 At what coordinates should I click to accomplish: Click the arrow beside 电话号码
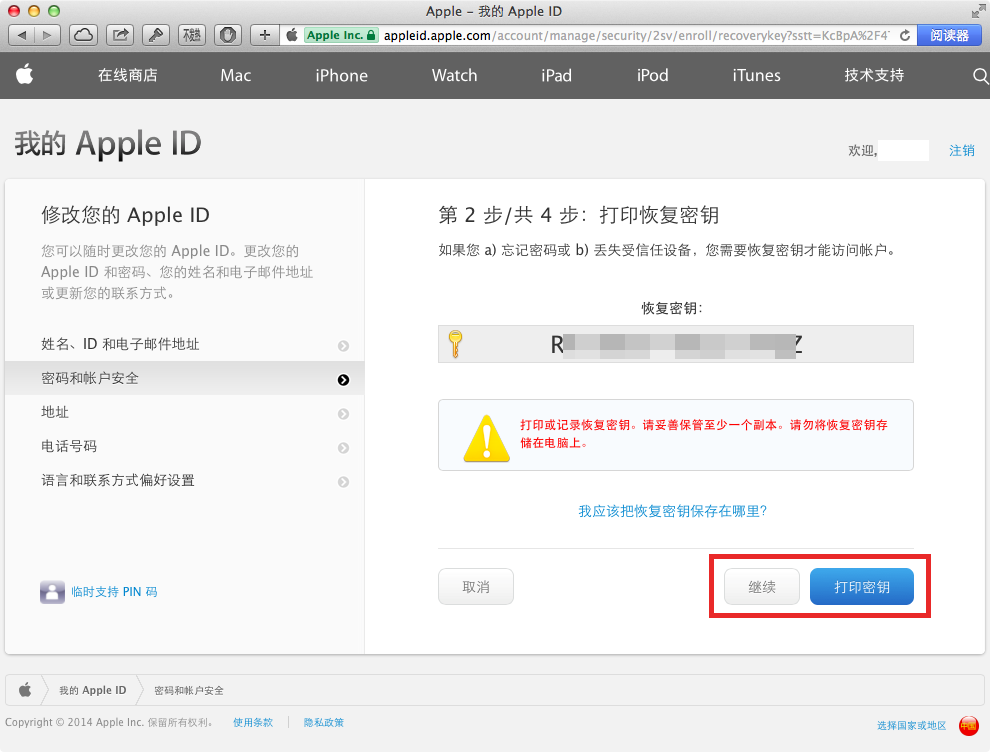(x=343, y=448)
